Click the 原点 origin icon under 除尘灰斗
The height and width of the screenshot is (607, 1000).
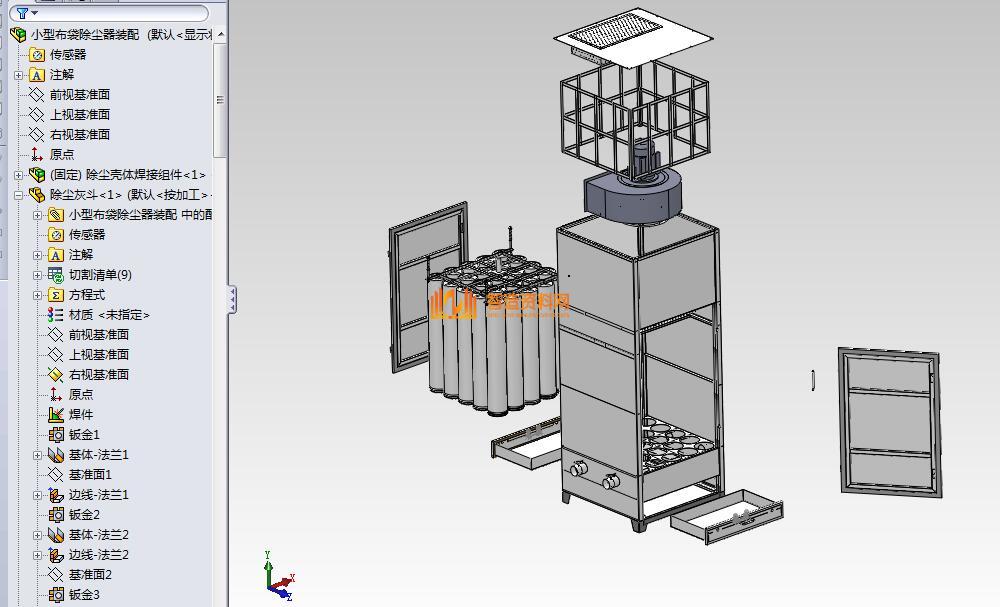pos(56,394)
